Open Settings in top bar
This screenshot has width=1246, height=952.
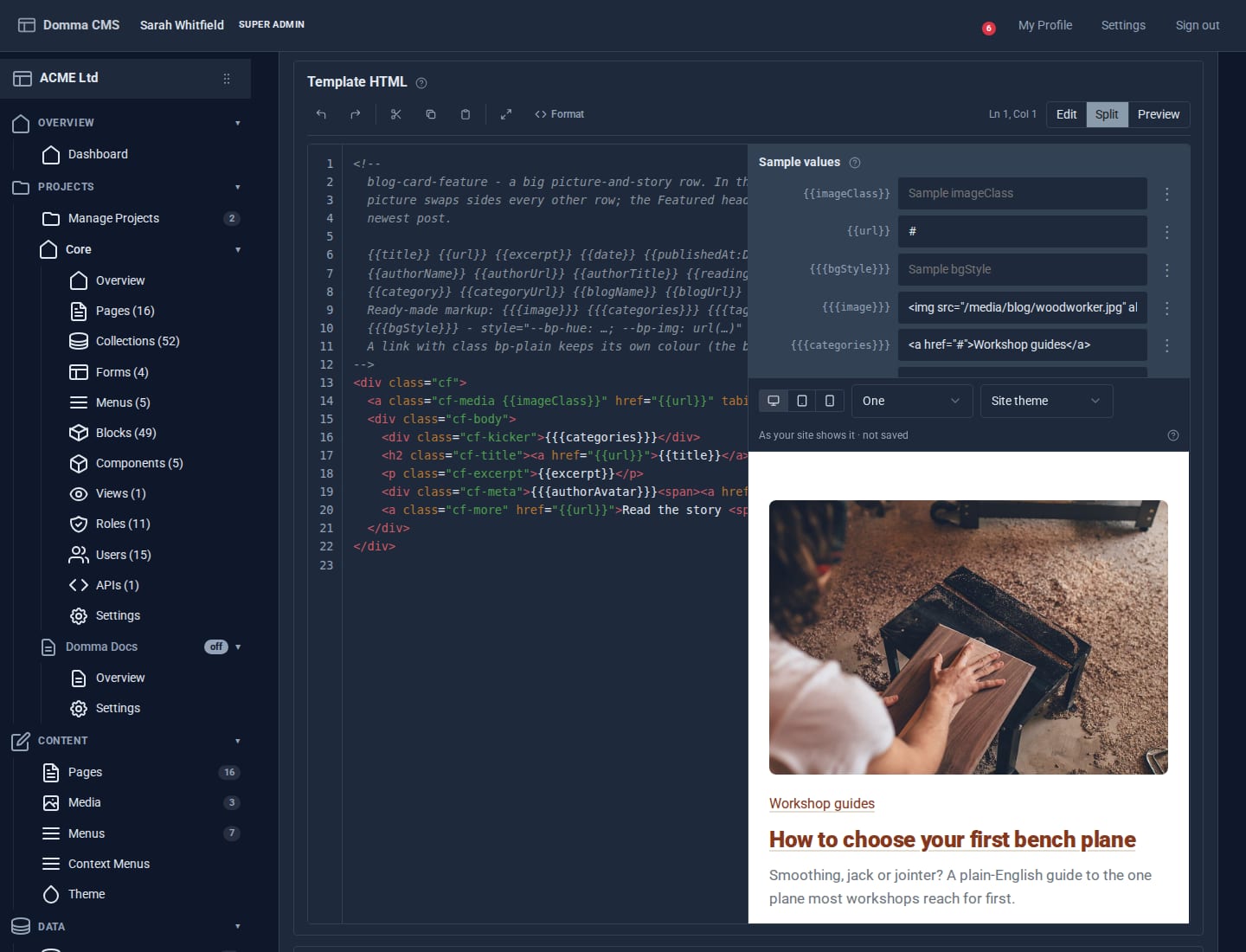coord(1123,25)
